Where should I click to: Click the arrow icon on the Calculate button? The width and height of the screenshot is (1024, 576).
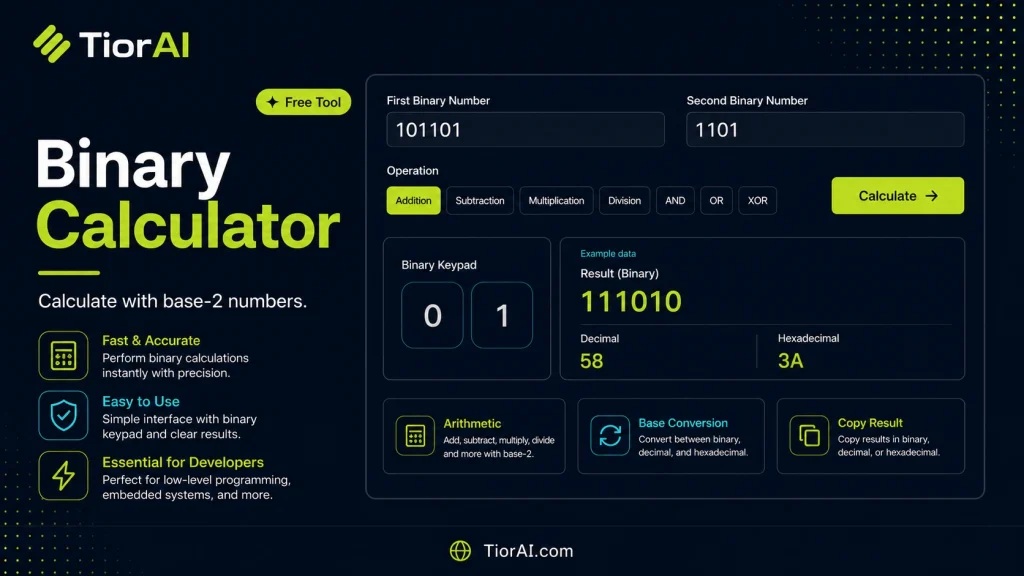932,196
